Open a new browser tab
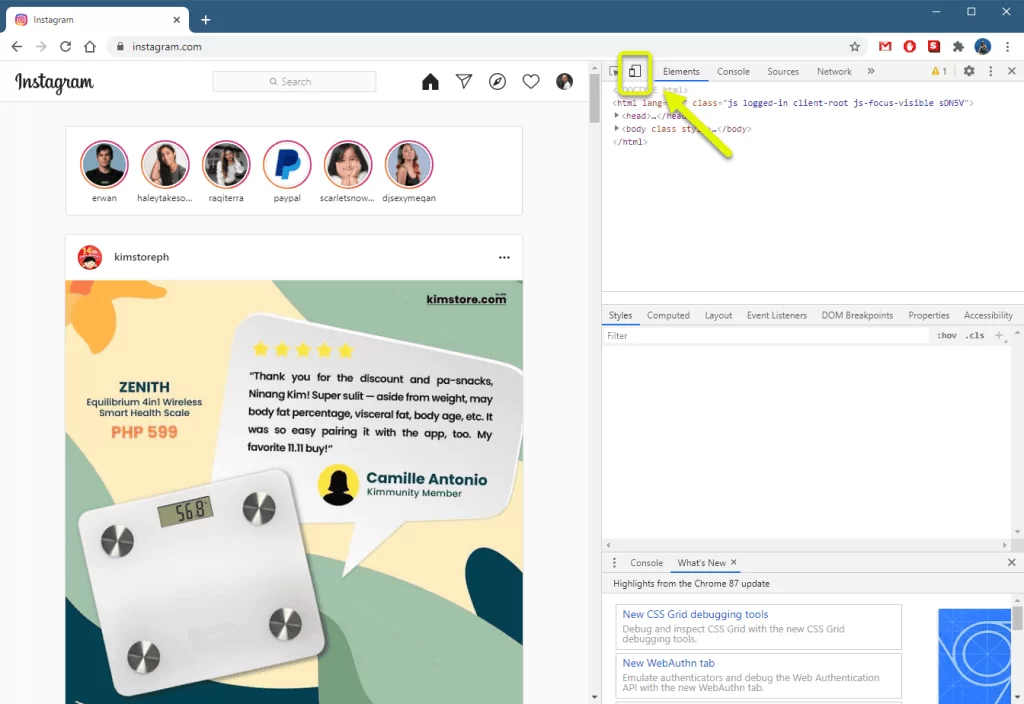Screen dimensions: 1024x704 [206, 20]
